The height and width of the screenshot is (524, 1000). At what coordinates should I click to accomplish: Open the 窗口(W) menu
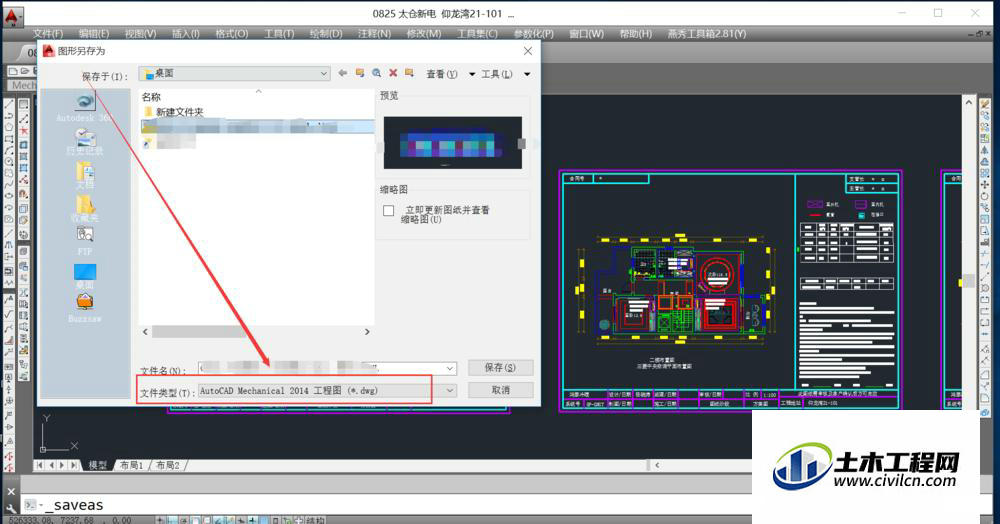click(586, 34)
